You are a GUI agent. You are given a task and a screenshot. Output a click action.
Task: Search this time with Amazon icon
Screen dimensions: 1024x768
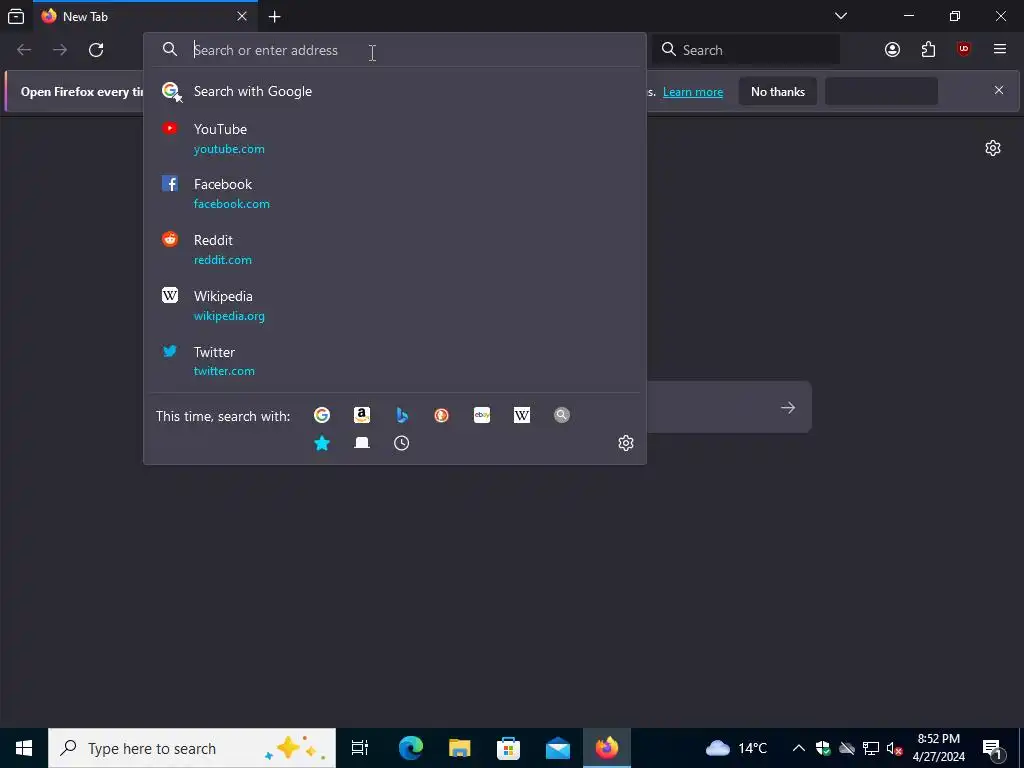(362, 415)
